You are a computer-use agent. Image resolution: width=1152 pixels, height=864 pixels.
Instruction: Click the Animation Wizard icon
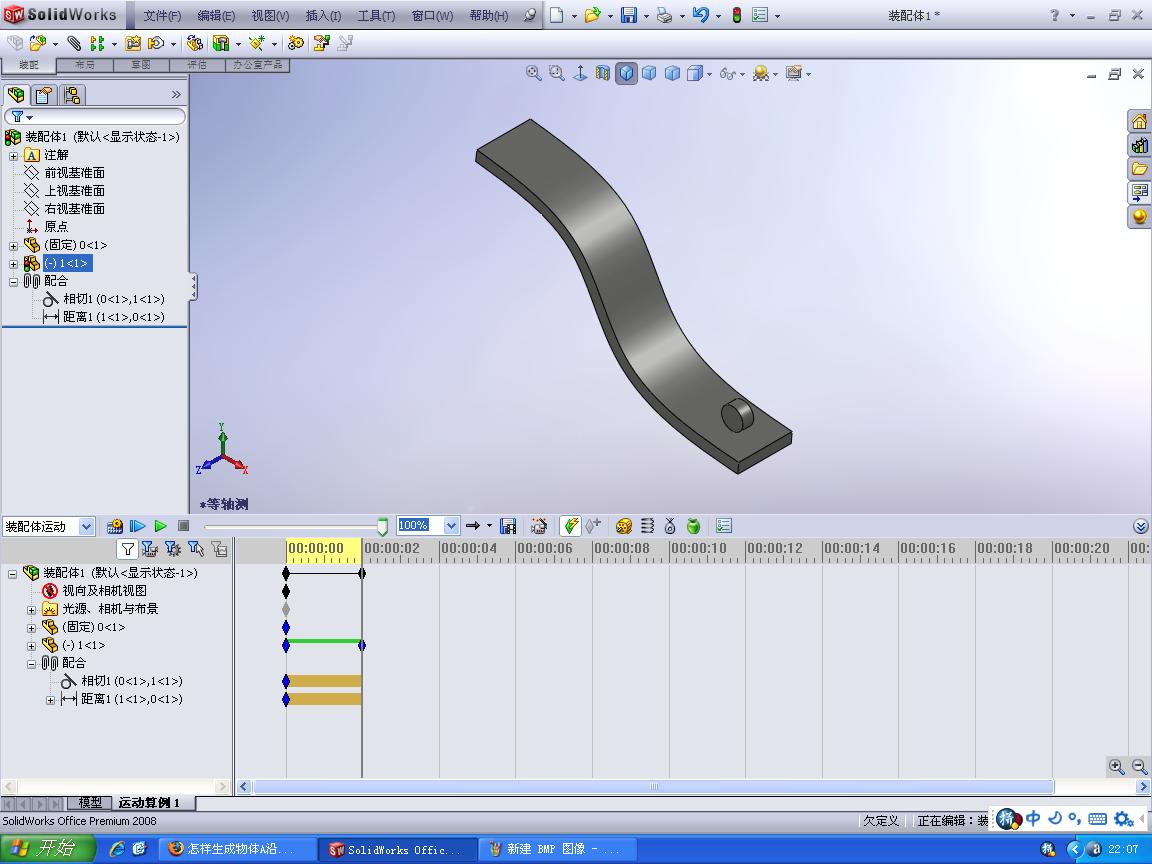539,526
